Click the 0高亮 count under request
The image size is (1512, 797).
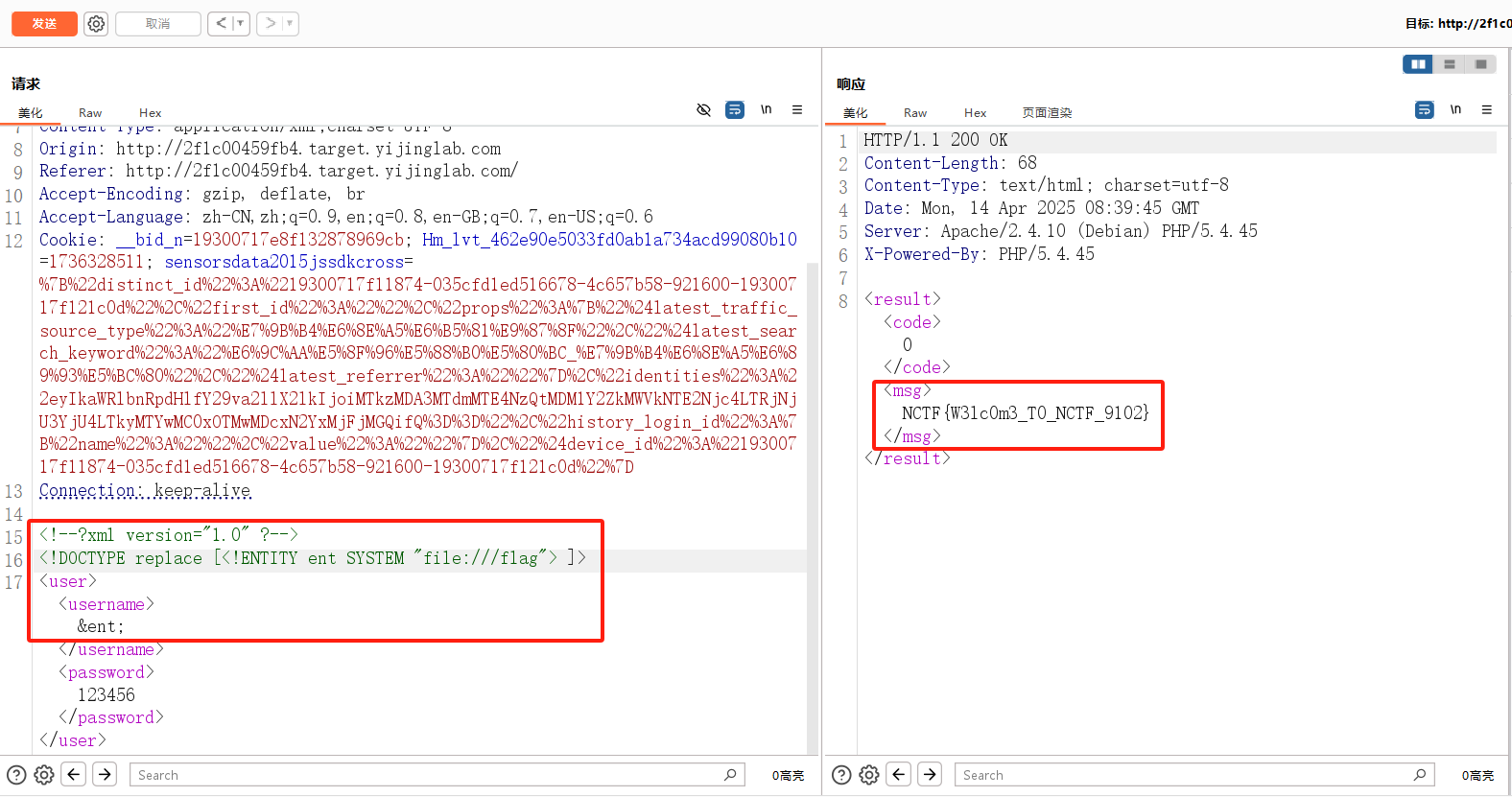[x=789, y=775]
